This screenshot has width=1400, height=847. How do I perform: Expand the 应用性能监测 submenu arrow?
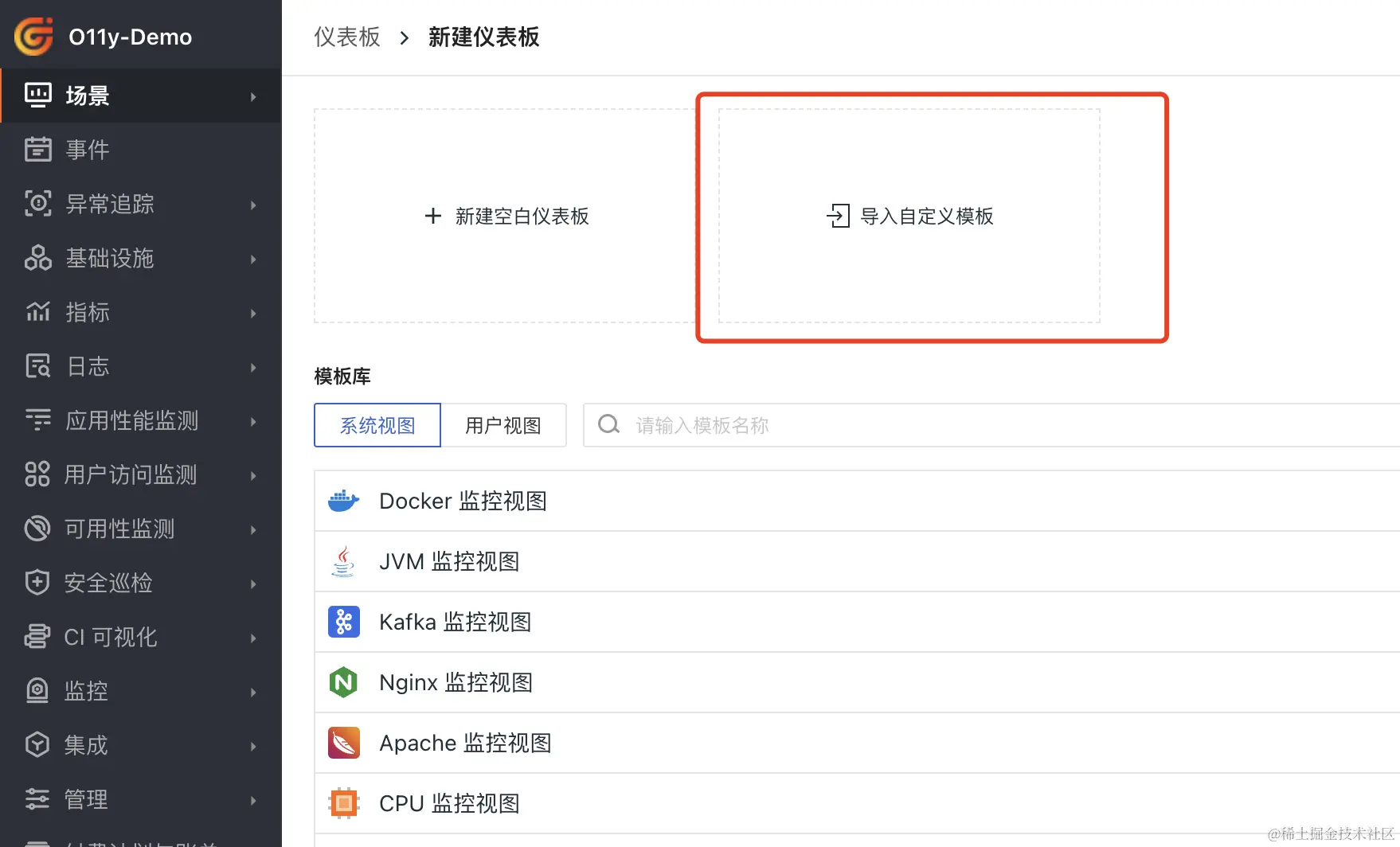[253, 421]
